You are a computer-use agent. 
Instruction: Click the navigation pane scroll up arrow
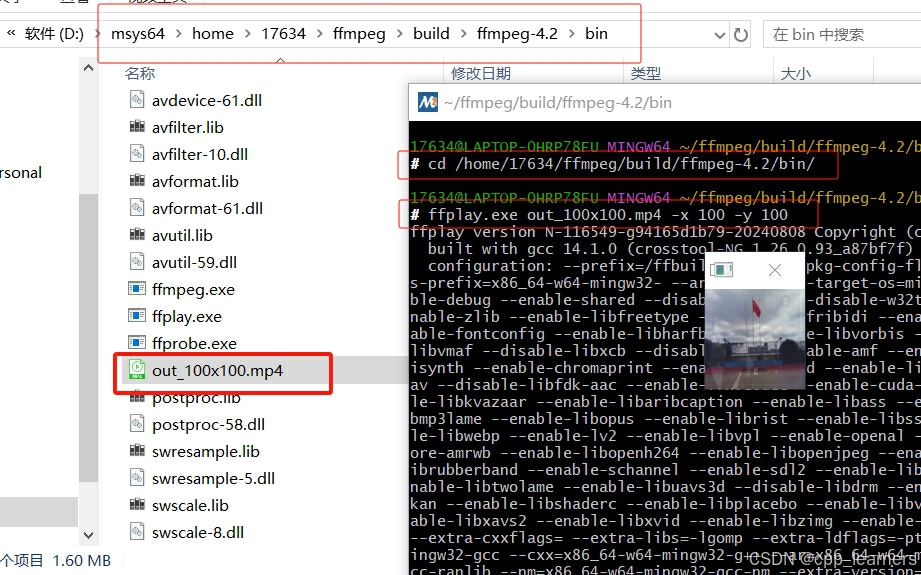pos(88,68)
